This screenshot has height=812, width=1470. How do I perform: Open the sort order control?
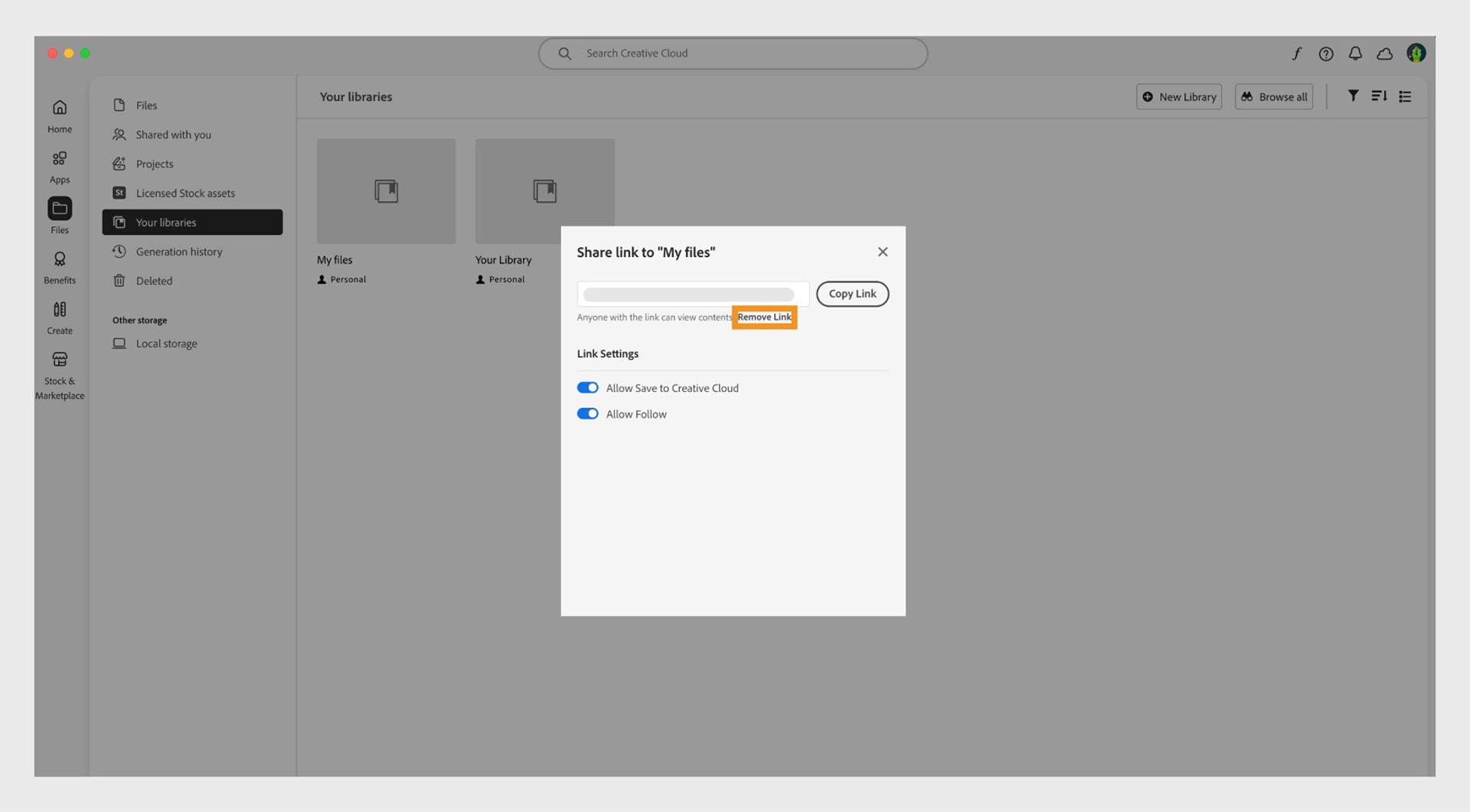(x=1379, y=96)
